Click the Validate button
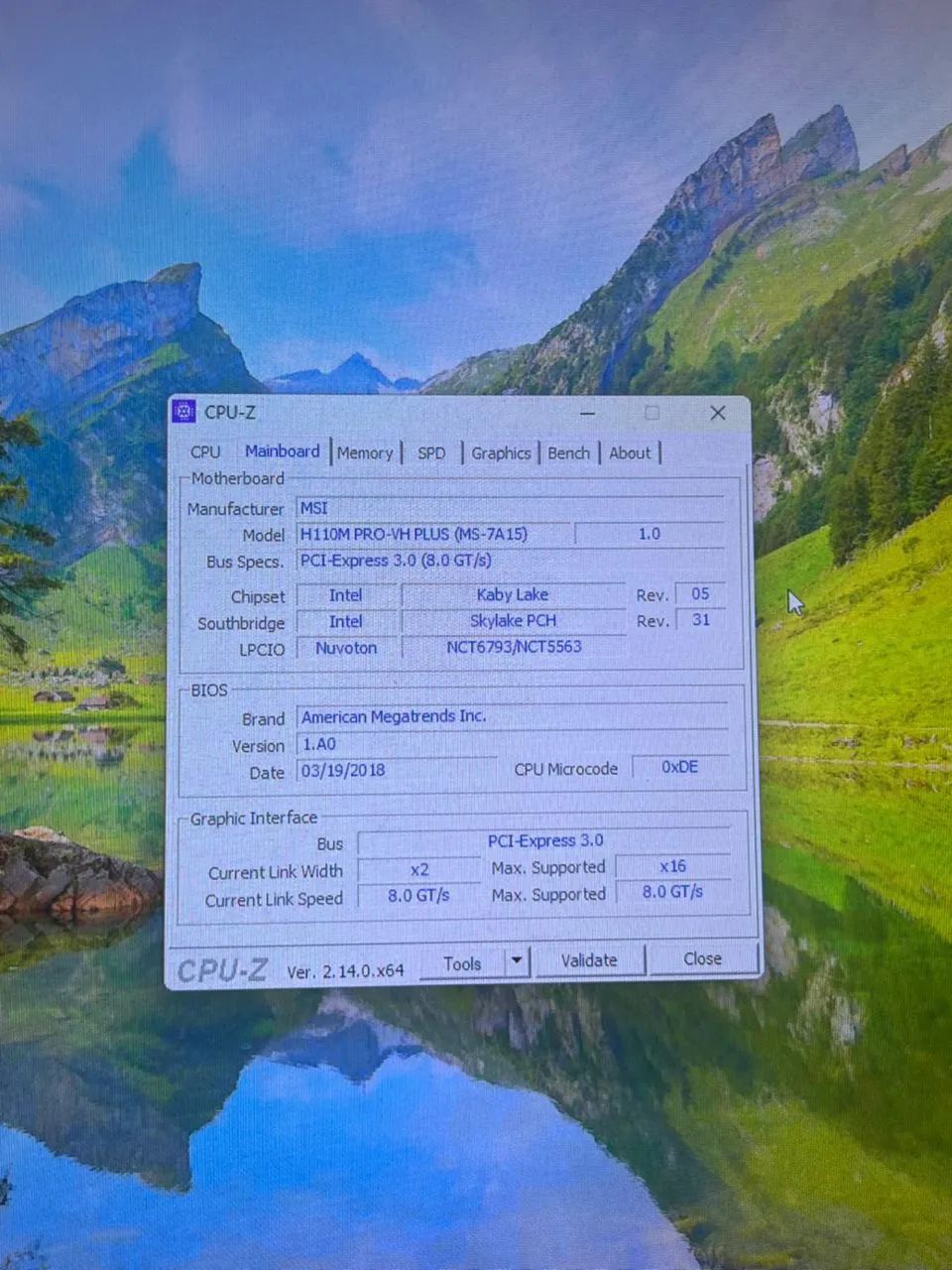This screenshot has height=1270, width=952. (x=589, y=960)
